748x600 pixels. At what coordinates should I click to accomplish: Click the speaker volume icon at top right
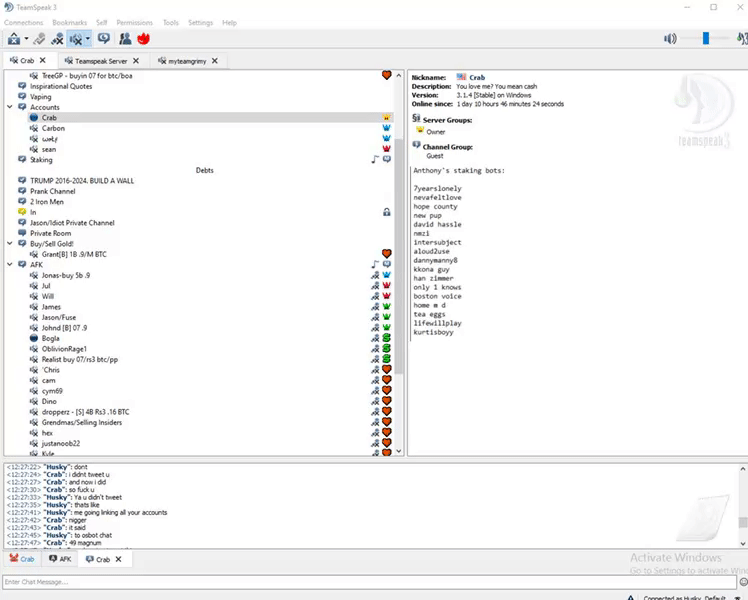click(x=670, y=39)
